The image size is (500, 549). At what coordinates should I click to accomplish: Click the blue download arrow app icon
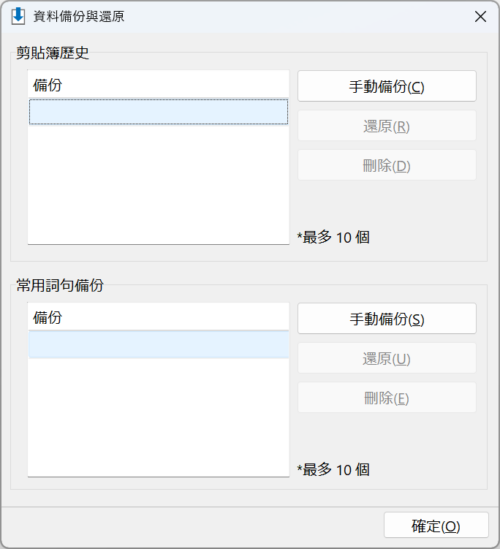pyautogui.click(x=18, y=16)
